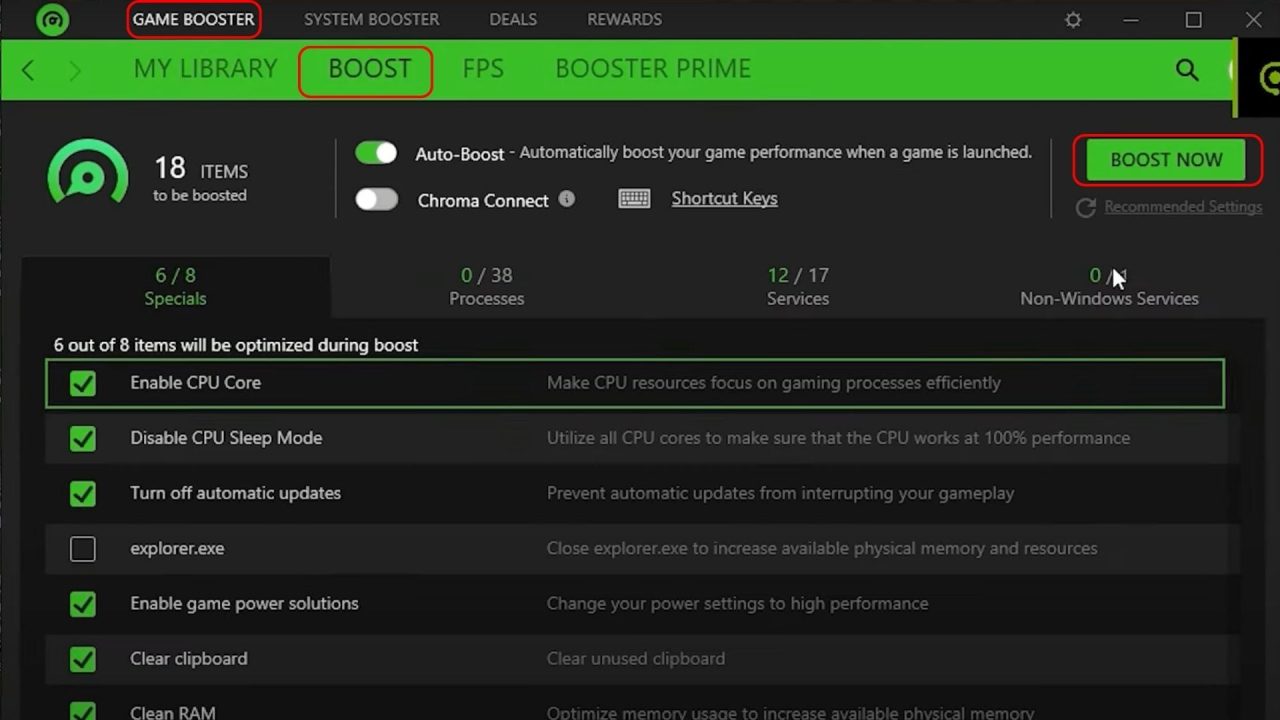1280x720 pixels.
Task: Click the 'Clean RAM' label
Action: coord(173,712)
